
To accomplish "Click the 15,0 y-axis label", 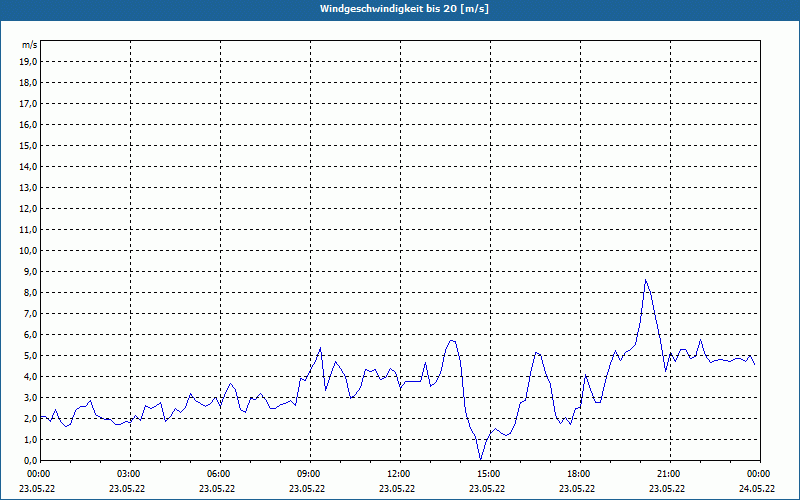I will [x=29, y=145].
